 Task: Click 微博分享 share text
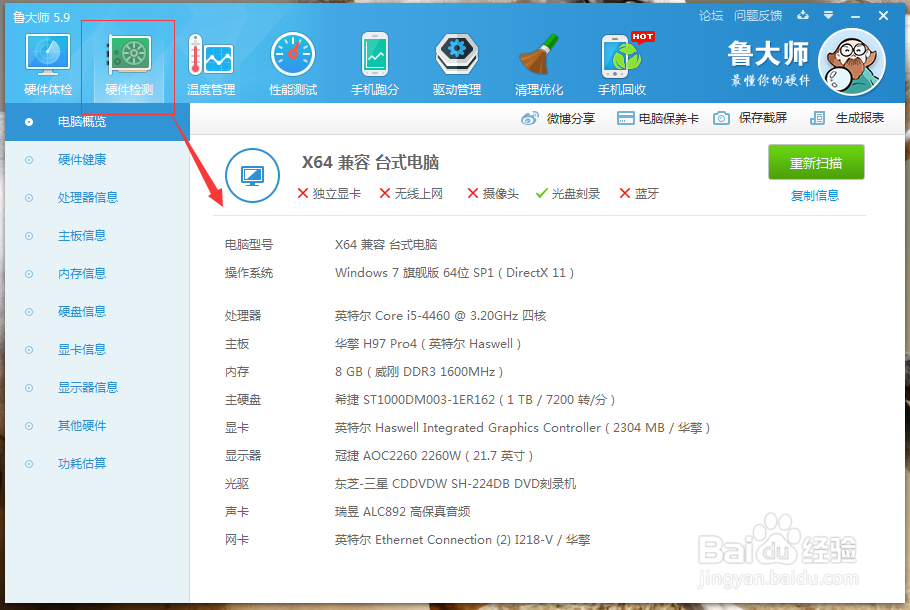coord(570,118)
